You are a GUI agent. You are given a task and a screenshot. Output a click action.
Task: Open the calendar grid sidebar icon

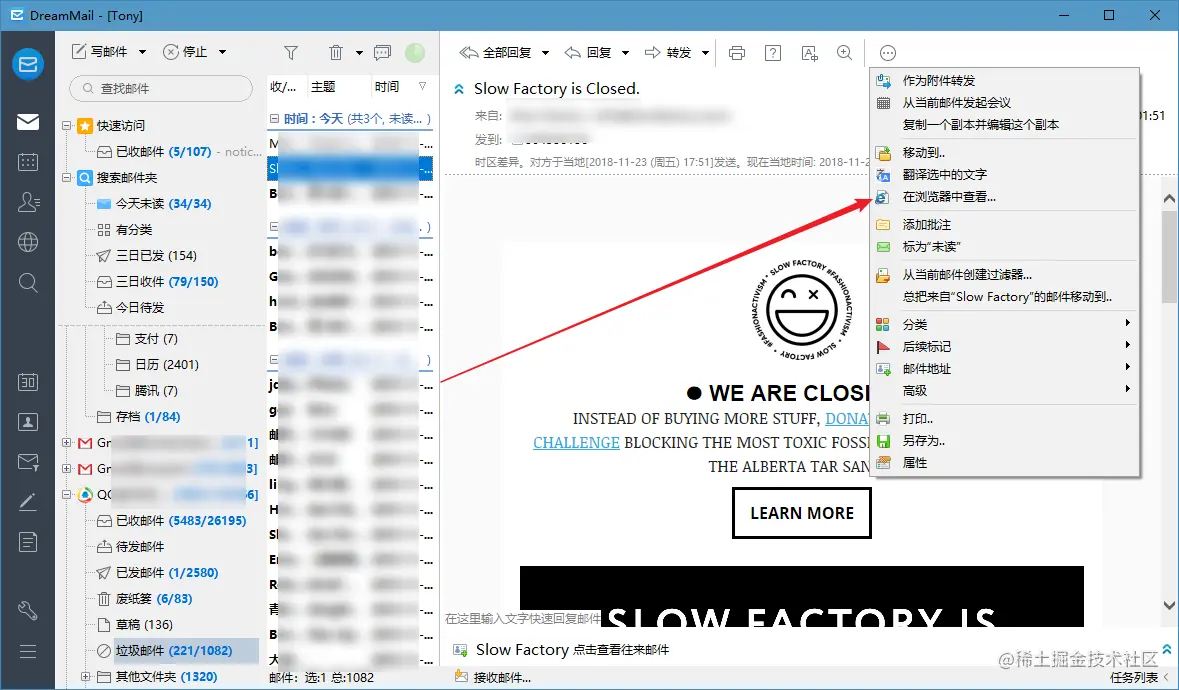click(x=28, y=162)
